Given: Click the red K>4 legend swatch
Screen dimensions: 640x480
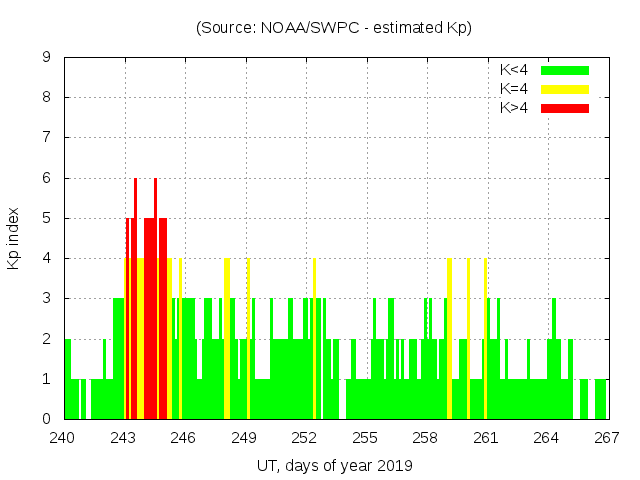Looking at the screenshot, I should (x=565, y=107).
